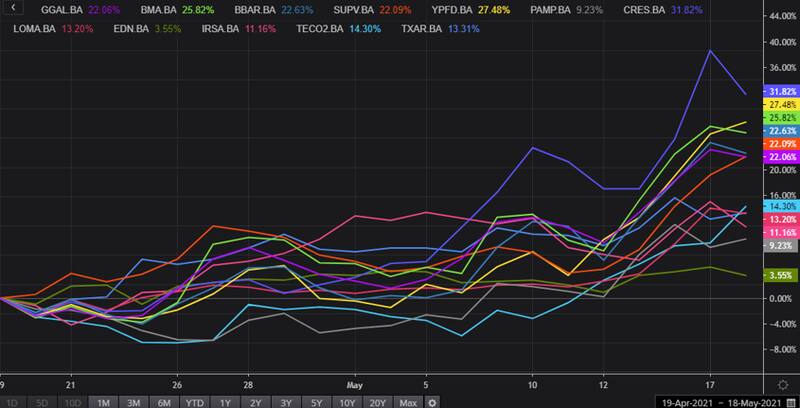Switch to the 1M time range
Viewport: 800px width, 408px height.
[102, 402]
